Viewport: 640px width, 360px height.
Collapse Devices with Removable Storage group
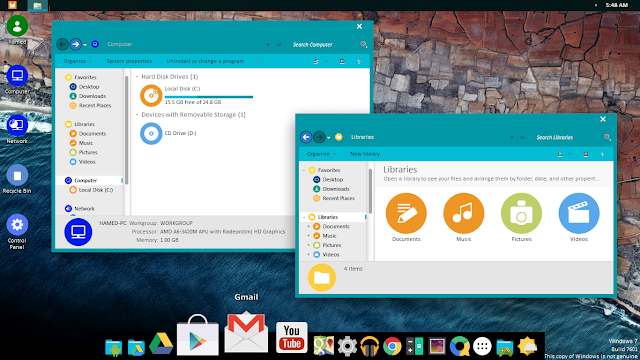click(137, 115)
